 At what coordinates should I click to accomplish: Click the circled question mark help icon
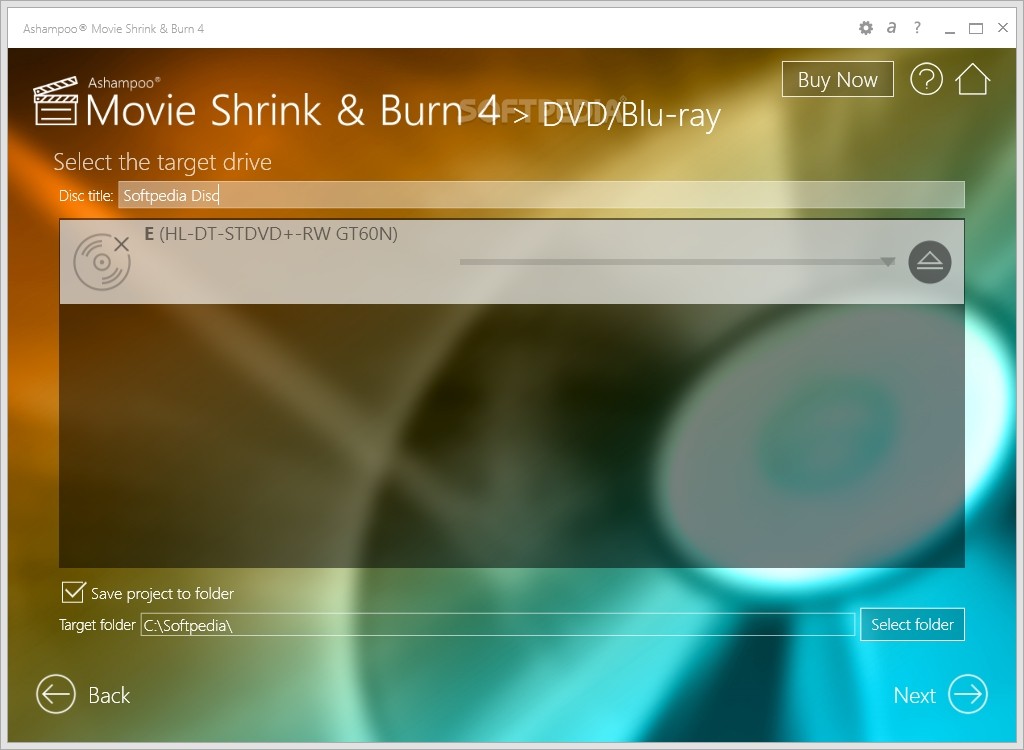(x=926, y=79)
